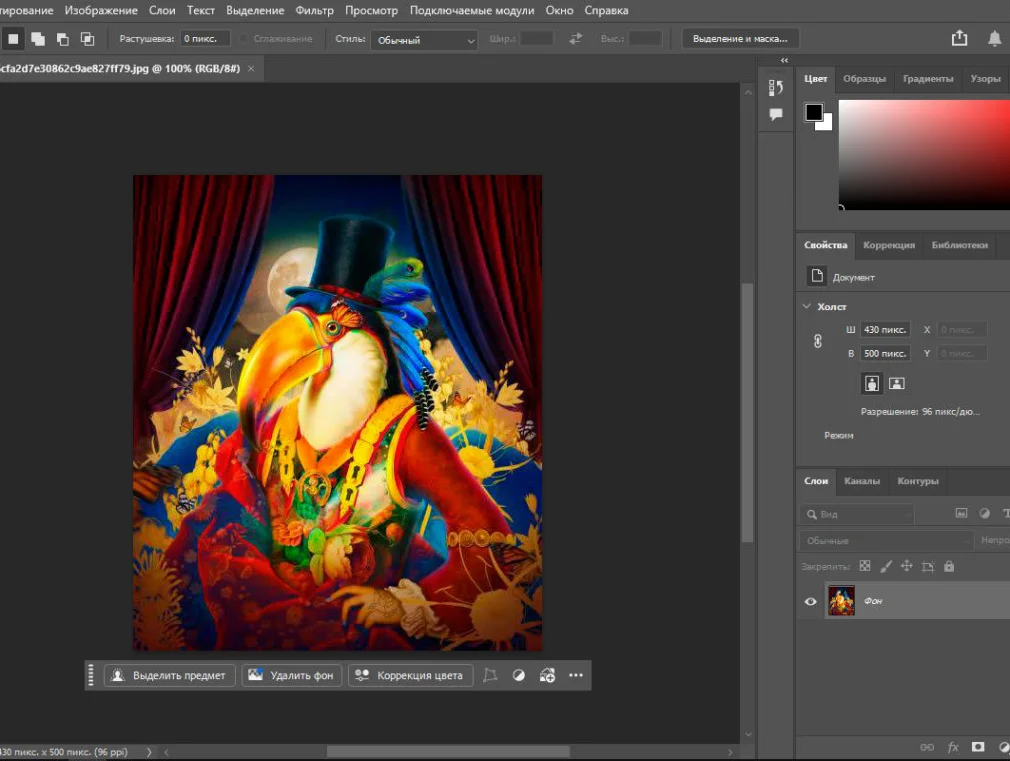Switch to the Каналы tab
Screen dimensions: 1010x761
tap(862, 481)
